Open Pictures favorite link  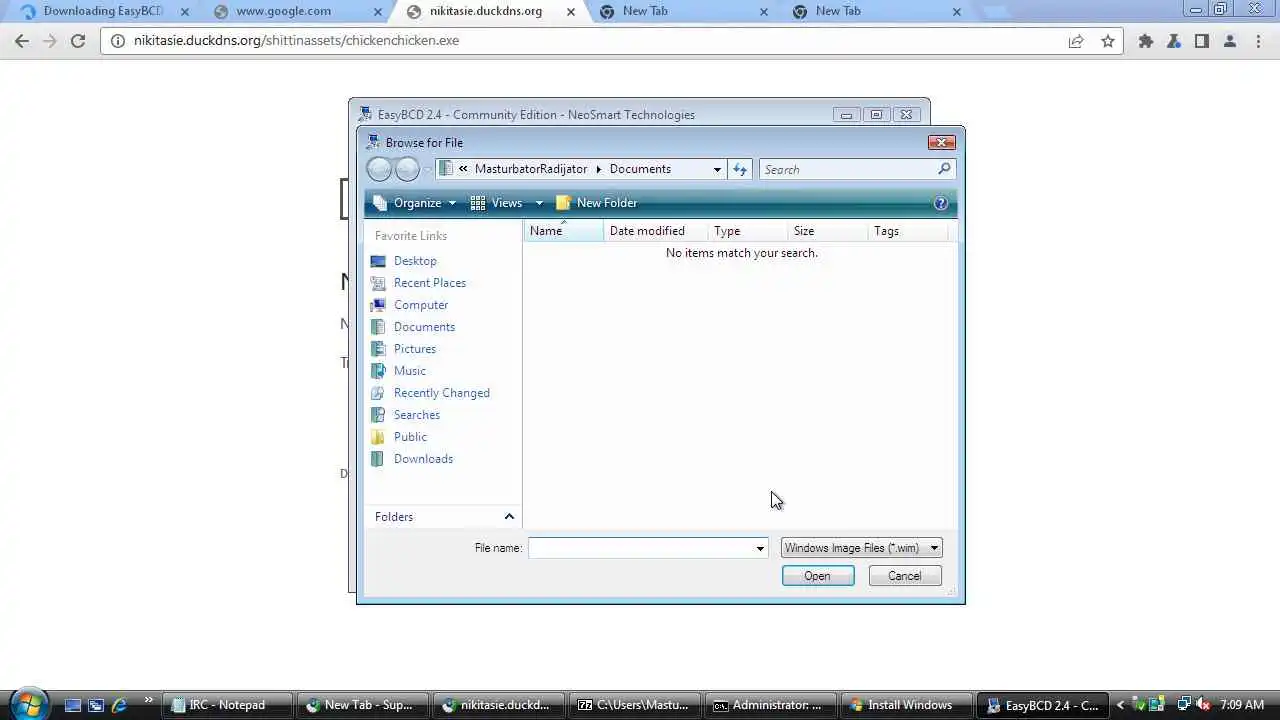coord(414,349)
